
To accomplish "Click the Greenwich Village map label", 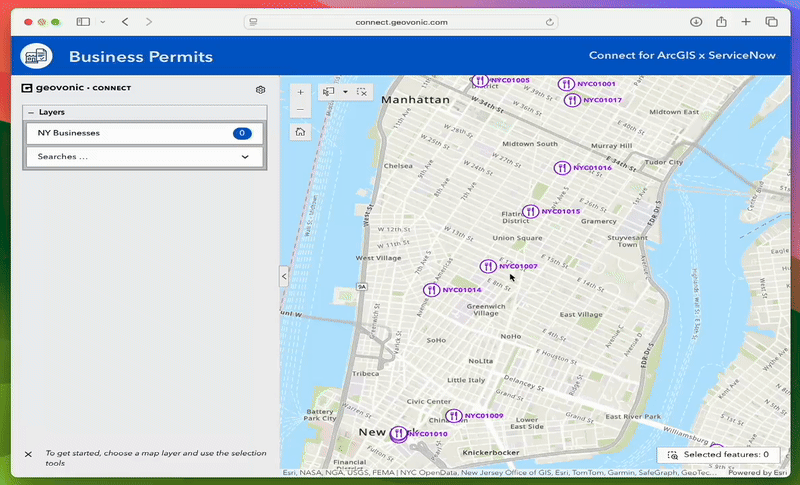I will pyautogui.click(x=486, y=310).
